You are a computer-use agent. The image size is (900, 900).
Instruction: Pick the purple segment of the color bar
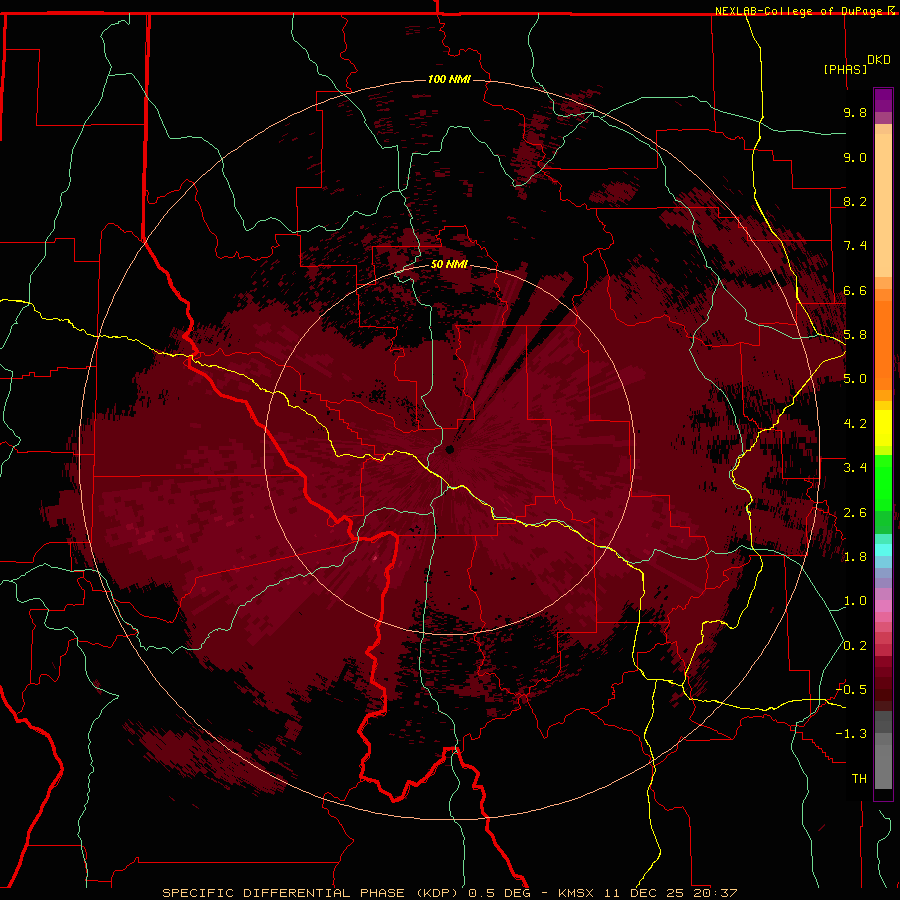click(x=883, y=100)
